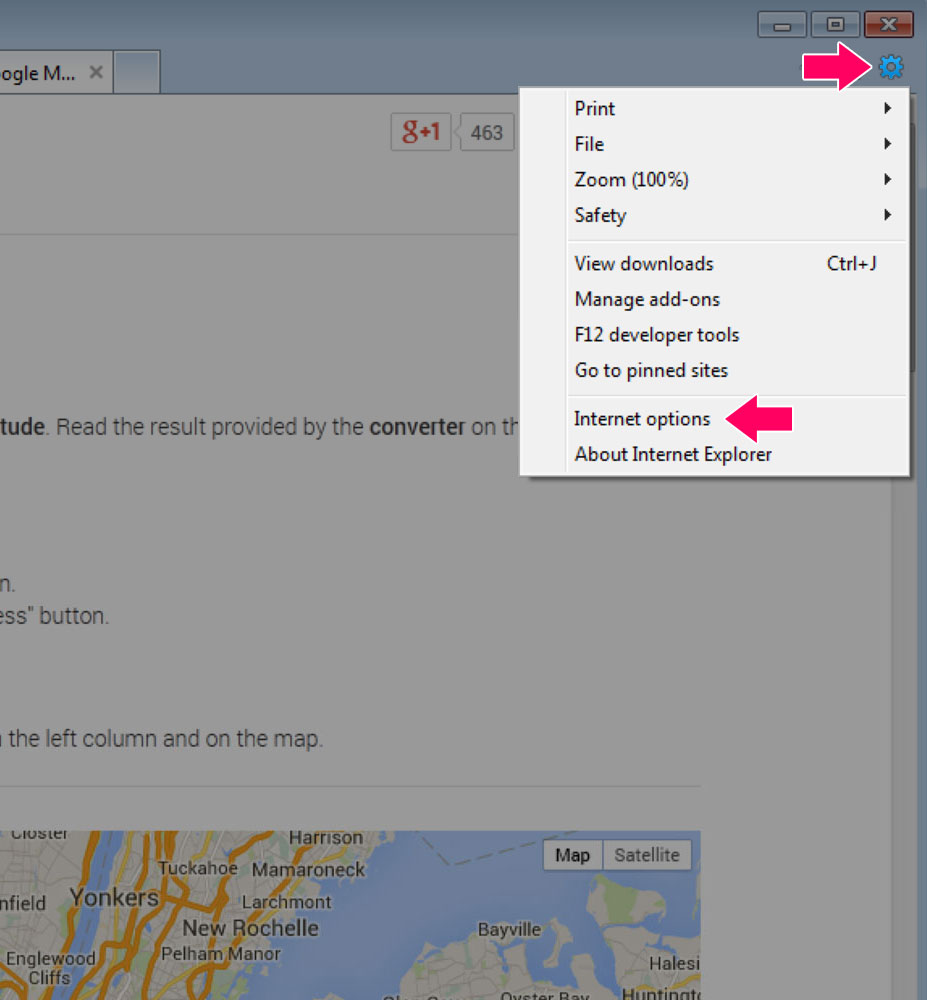927x1000 pixels.
Task: Minimize the browser window
Action: [782, 25]
